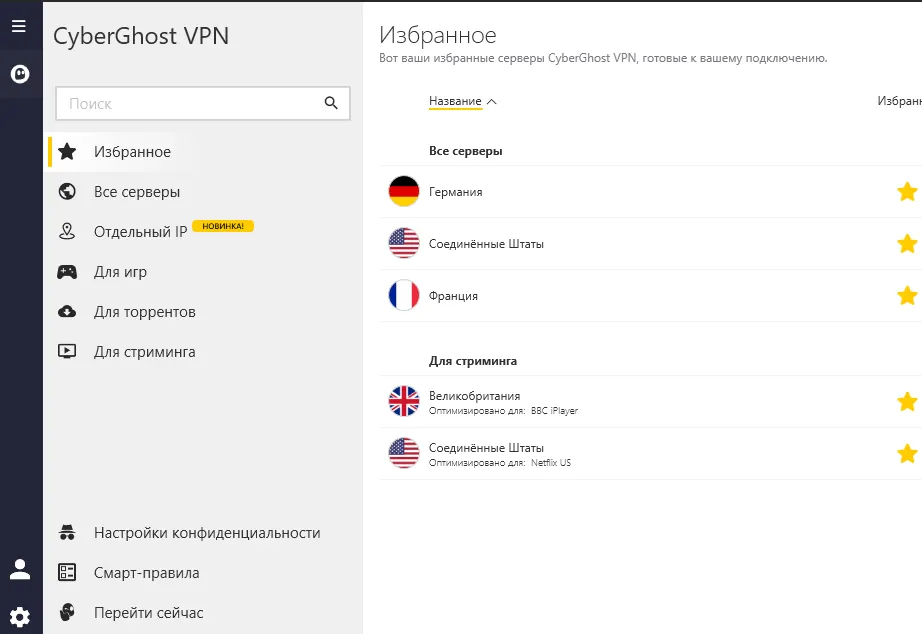
Task: Remove Великобритания from favorites via star
Action: point(906,401)
